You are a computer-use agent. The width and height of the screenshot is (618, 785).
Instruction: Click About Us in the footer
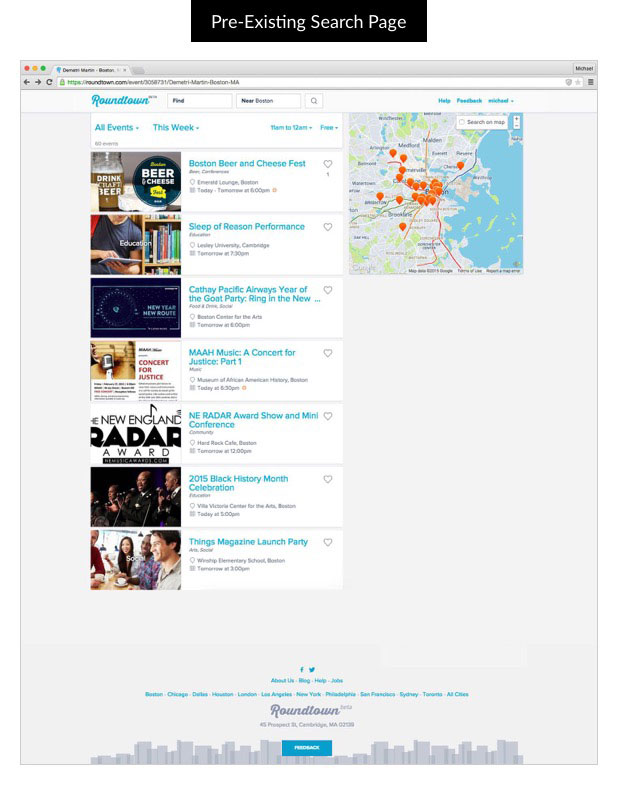(x=282, y=681)
